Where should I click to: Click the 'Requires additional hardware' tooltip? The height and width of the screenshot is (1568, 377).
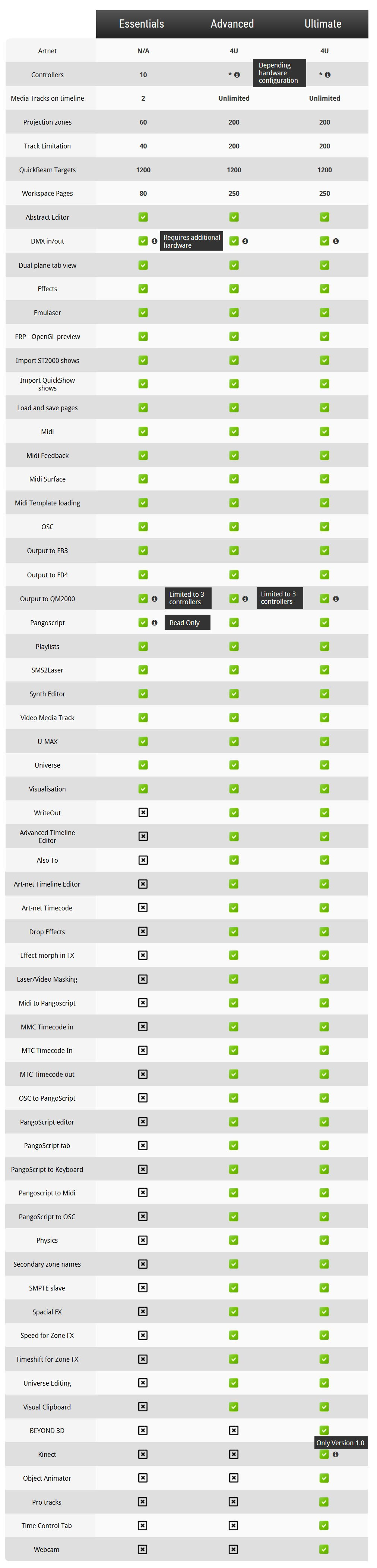coord(191,241)
